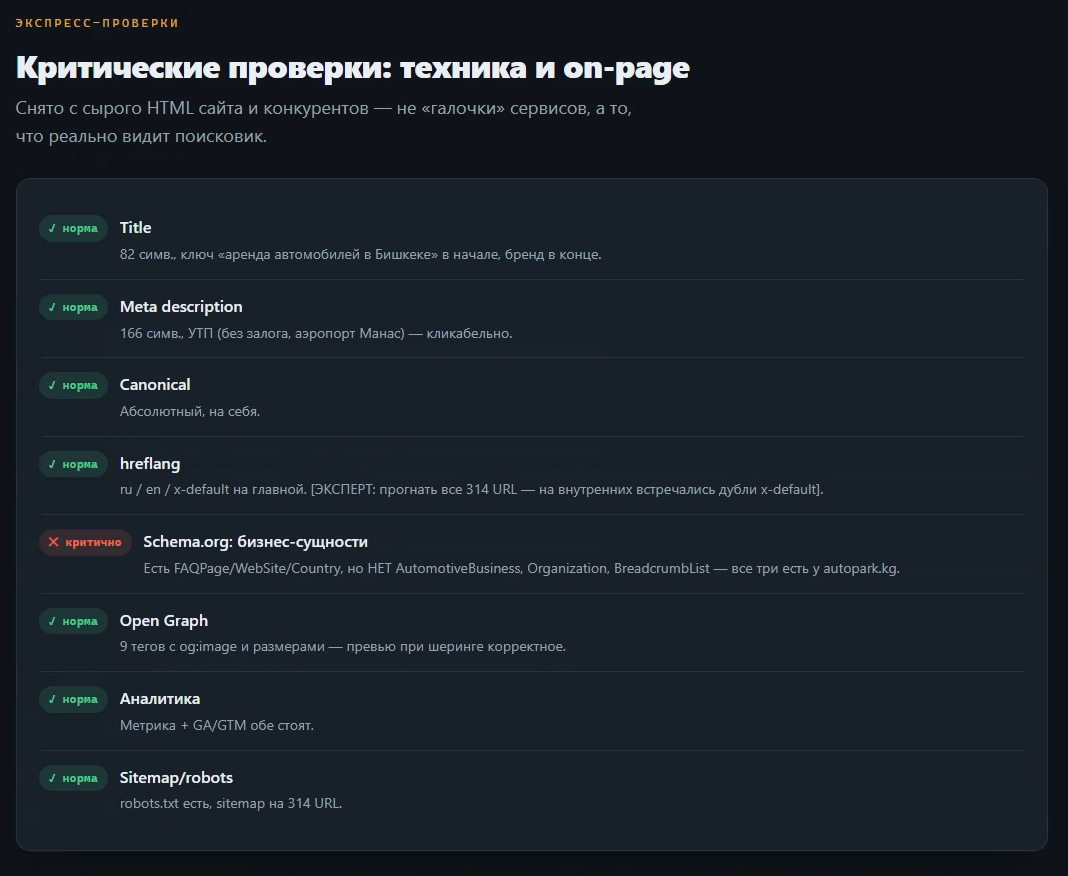Screen dimensions: 1068x876
Task: Click the red 'критично' badge for Schema.org
Action: (85, 543)
